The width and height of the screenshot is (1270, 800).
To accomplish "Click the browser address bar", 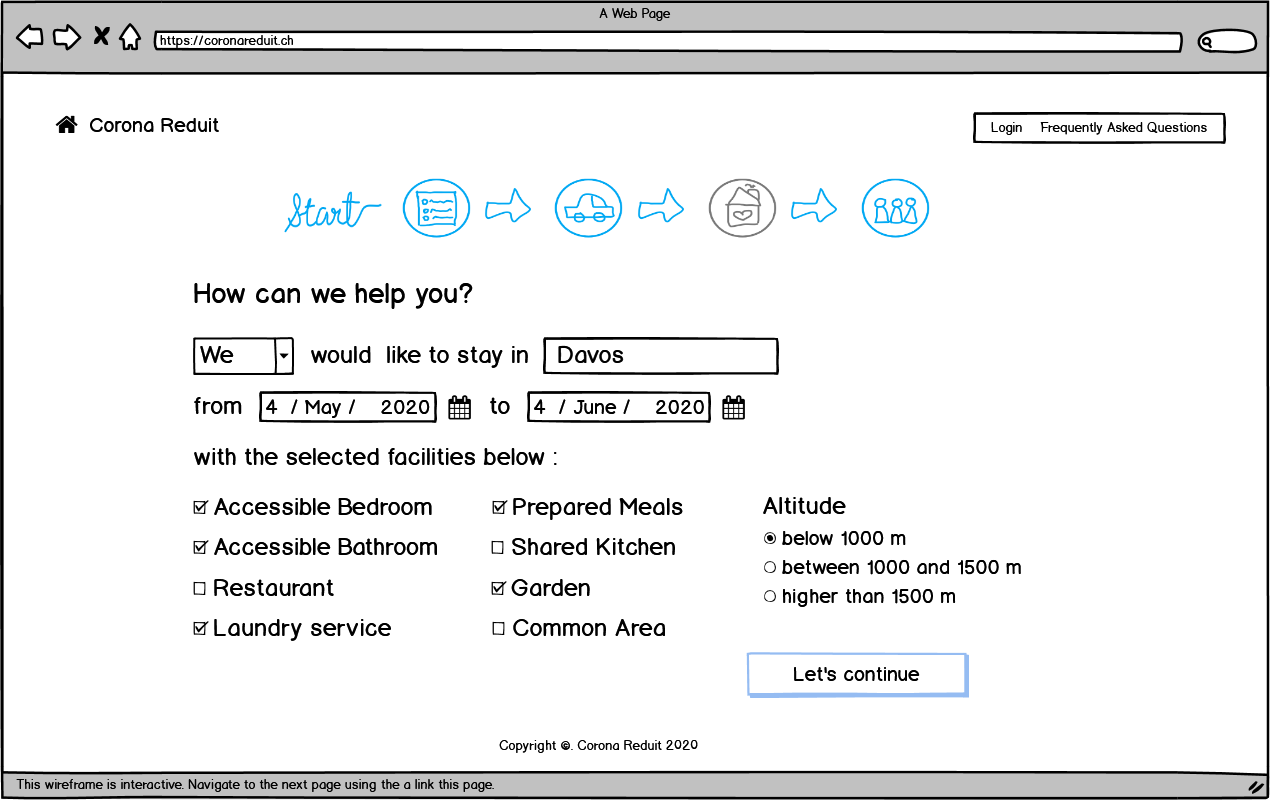I will click(x=668, y=42).
